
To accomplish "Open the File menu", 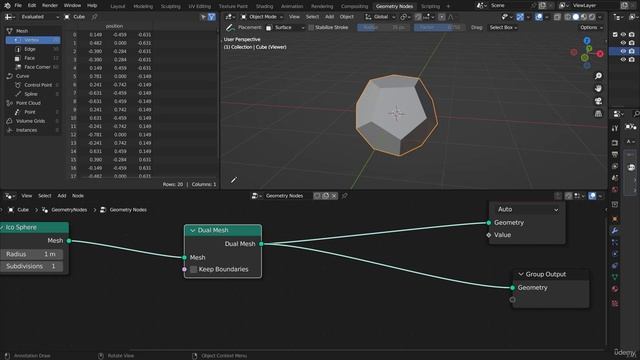I will pyautogui.click(x=18, y=6).
